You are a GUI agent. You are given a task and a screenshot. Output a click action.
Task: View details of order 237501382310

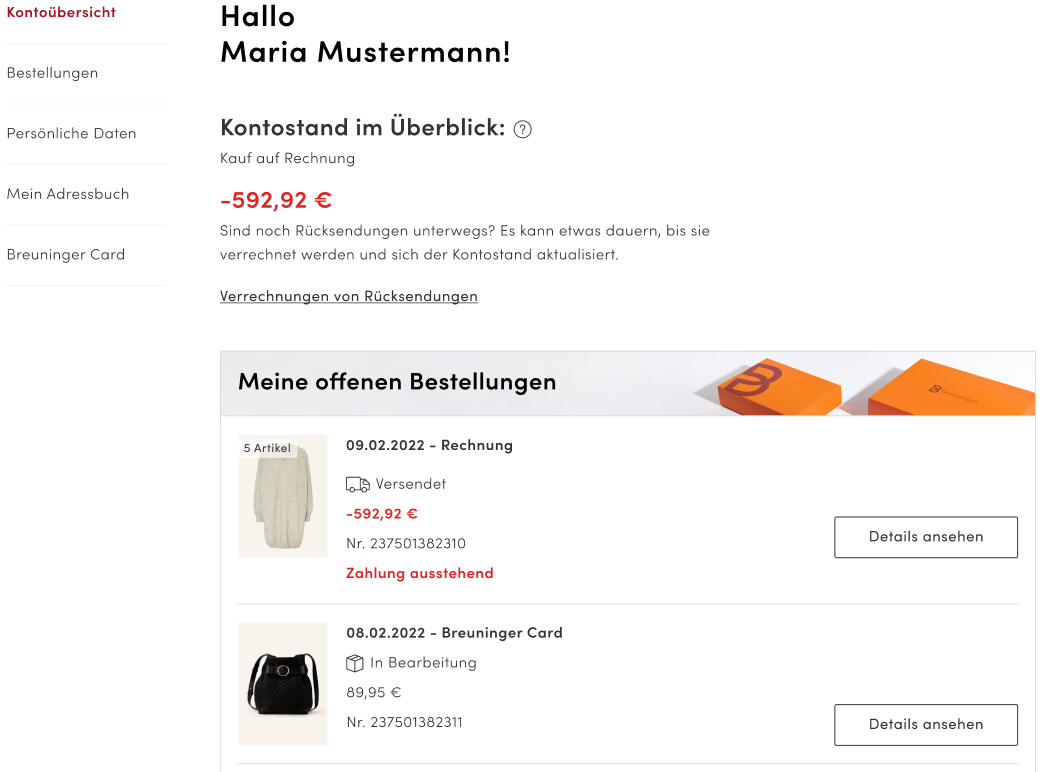(x=925, y=537)
